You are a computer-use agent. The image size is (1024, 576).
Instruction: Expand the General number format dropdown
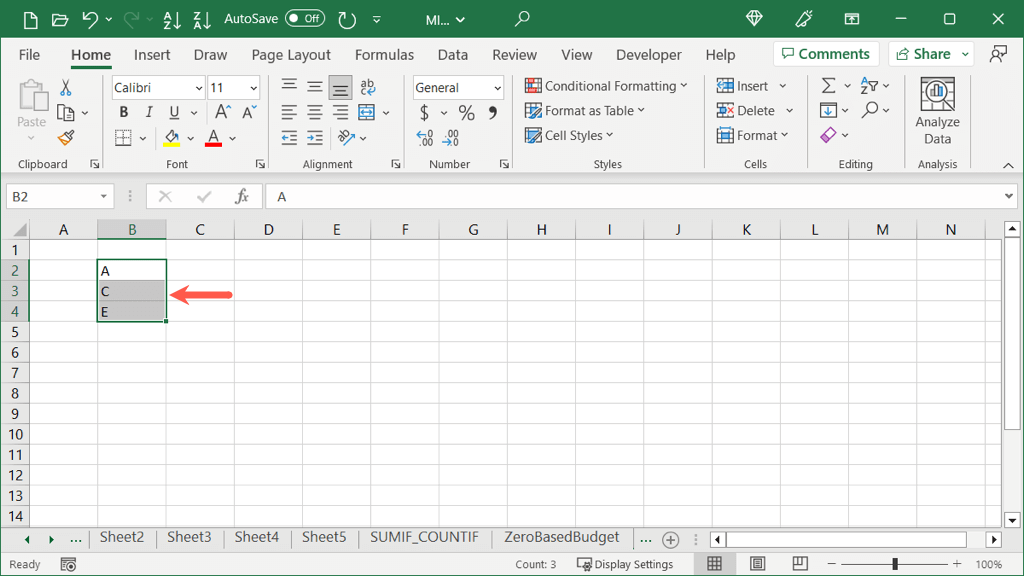pyautogui.click(x=497, y=88)
